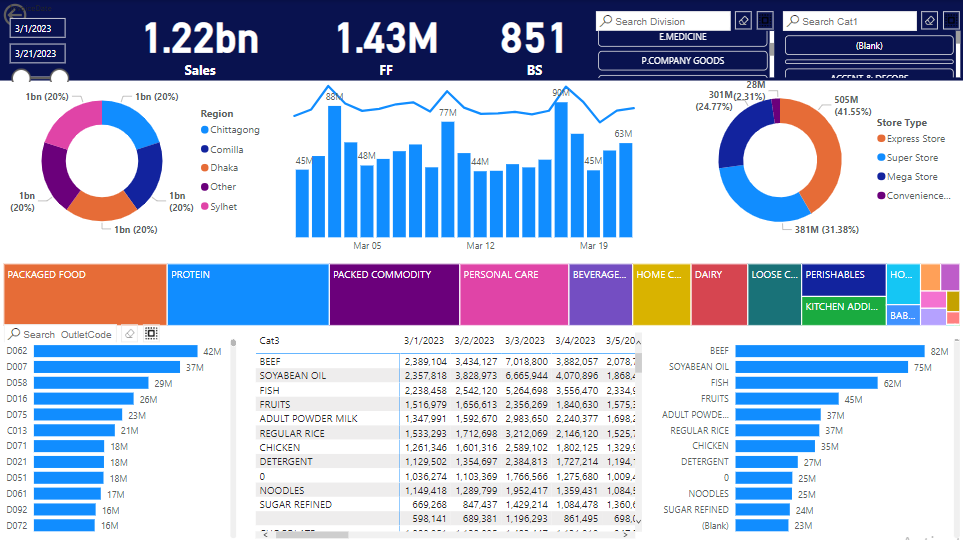Screen dimensions: 963x540
Task: Clear OutletCode selections with eraser icon
Action: click(130, 334)
